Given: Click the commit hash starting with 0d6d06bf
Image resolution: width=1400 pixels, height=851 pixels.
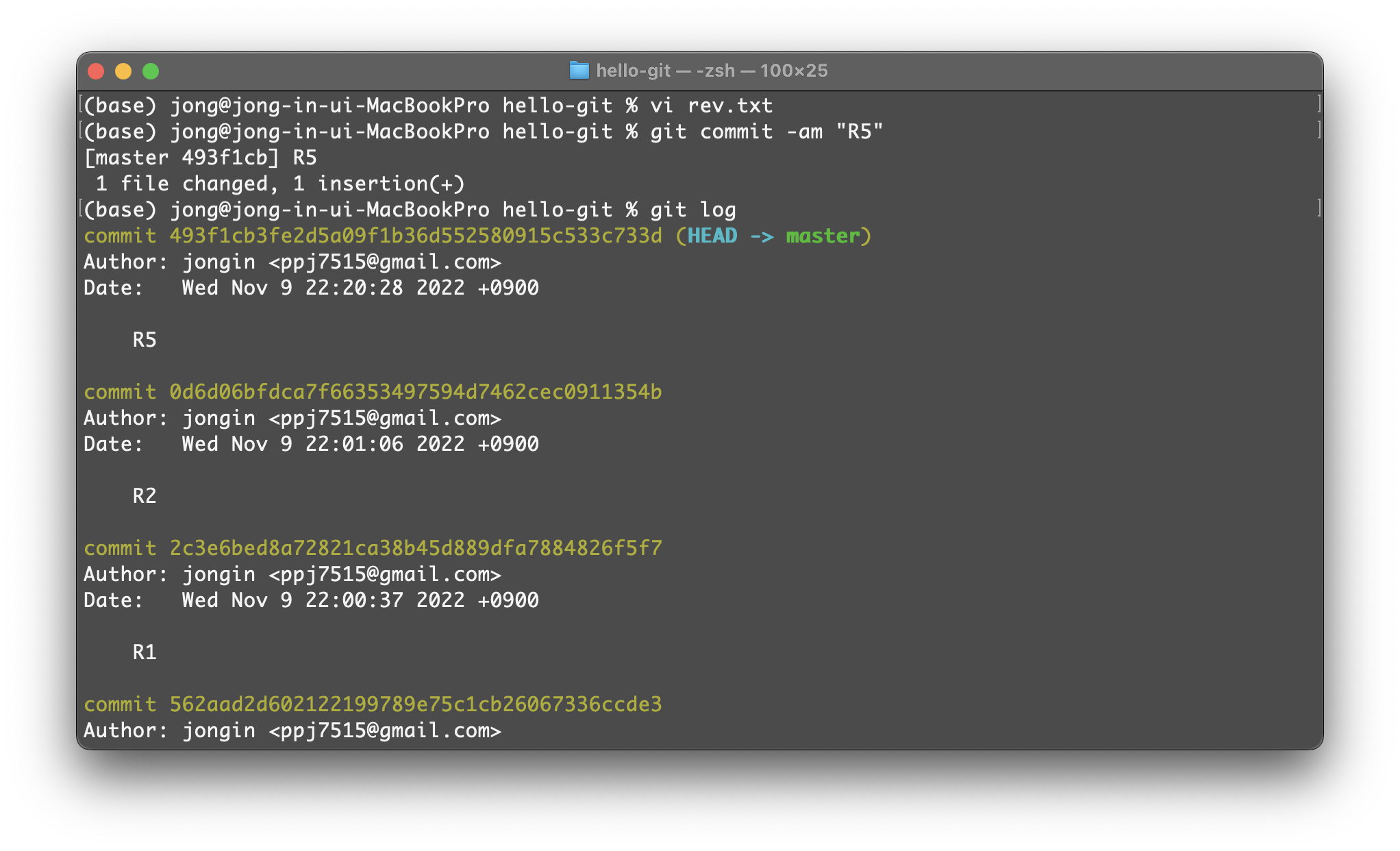Looking at the screenshot, I should point(416,392).
